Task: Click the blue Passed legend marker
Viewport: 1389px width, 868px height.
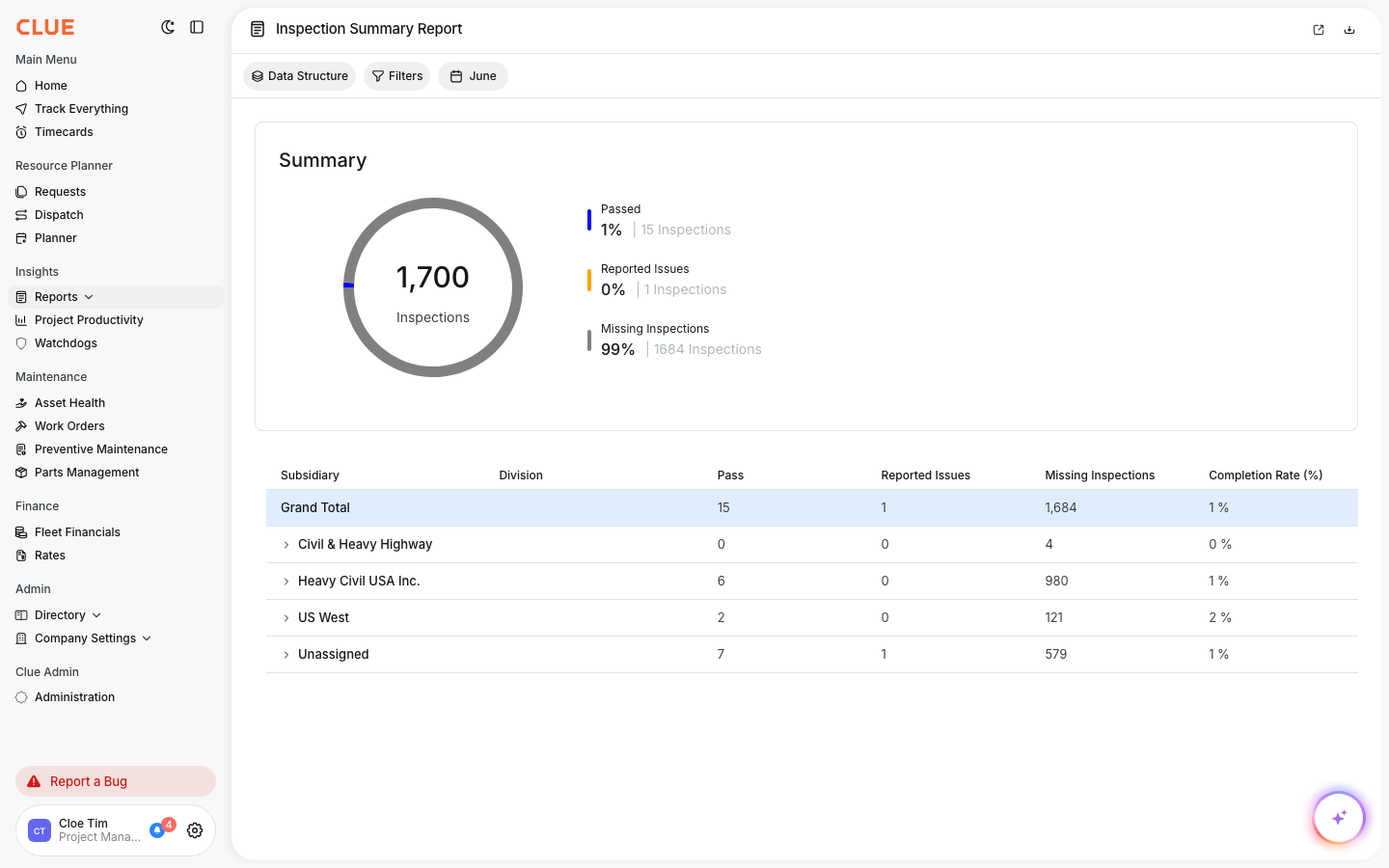Action: (589, 220)
